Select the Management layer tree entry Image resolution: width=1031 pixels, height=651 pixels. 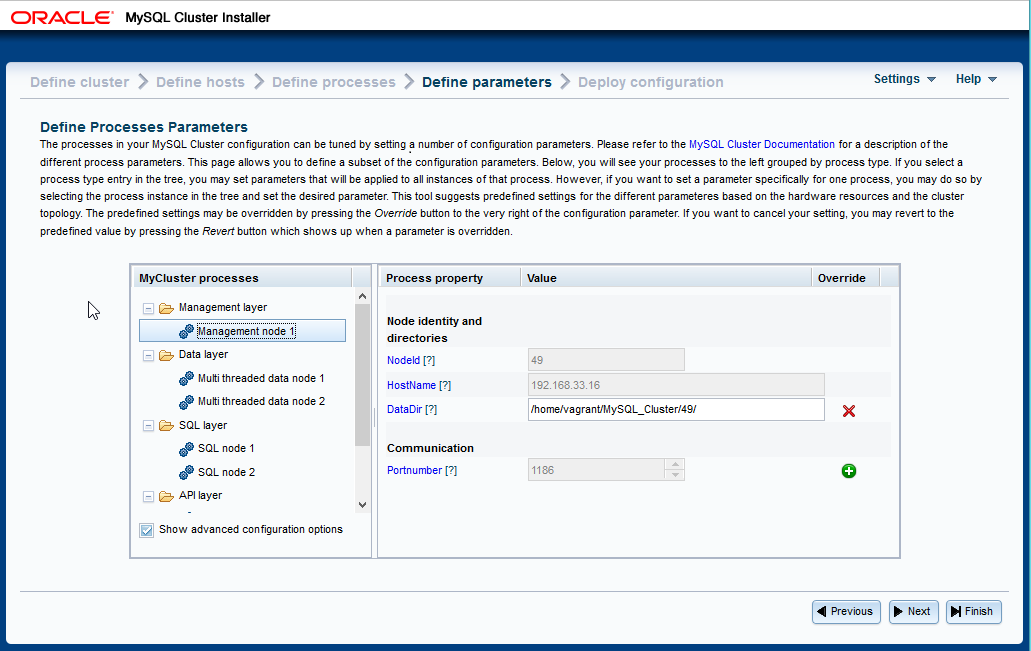(x=223, y=308)
